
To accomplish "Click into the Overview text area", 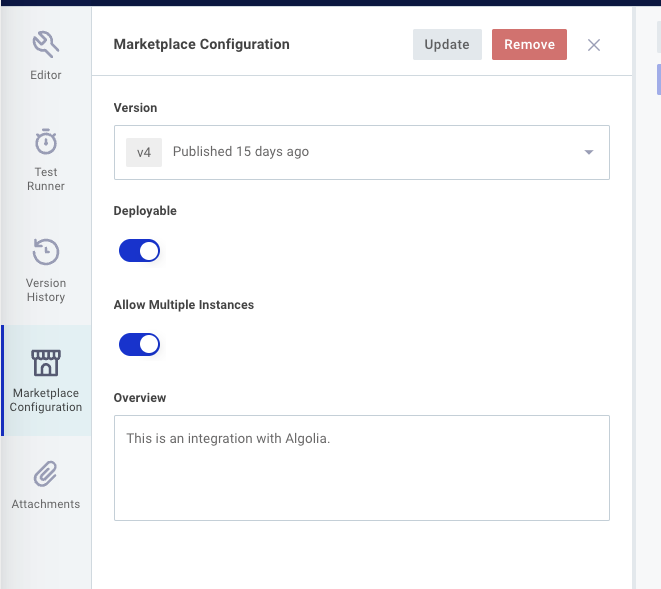I will [362, 468].
